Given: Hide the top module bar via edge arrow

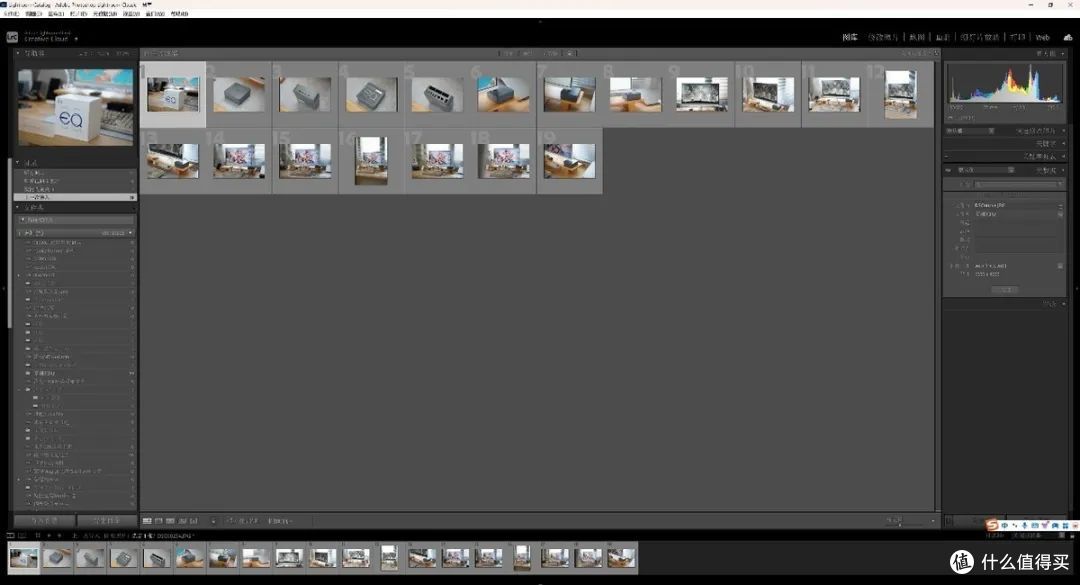Looking at the screenshot, I should 540,21.
